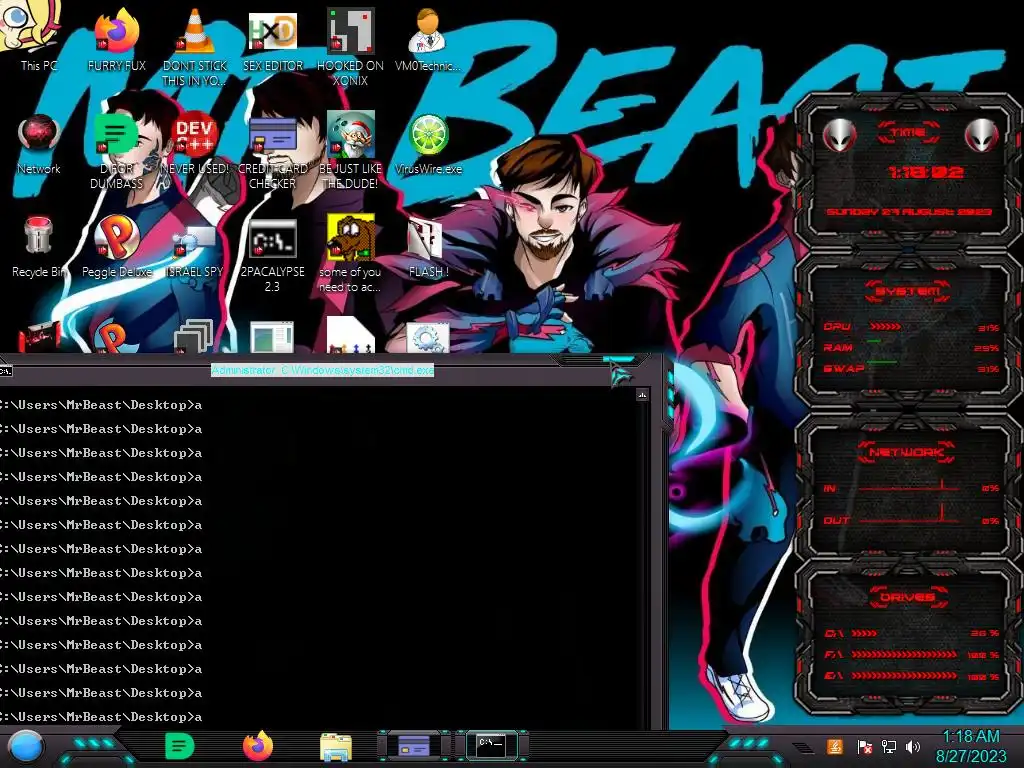This screenshot has height=768, width=1024.
Task: Launch the Peggle Deluxe shortcut
Action: pos(116,247)
